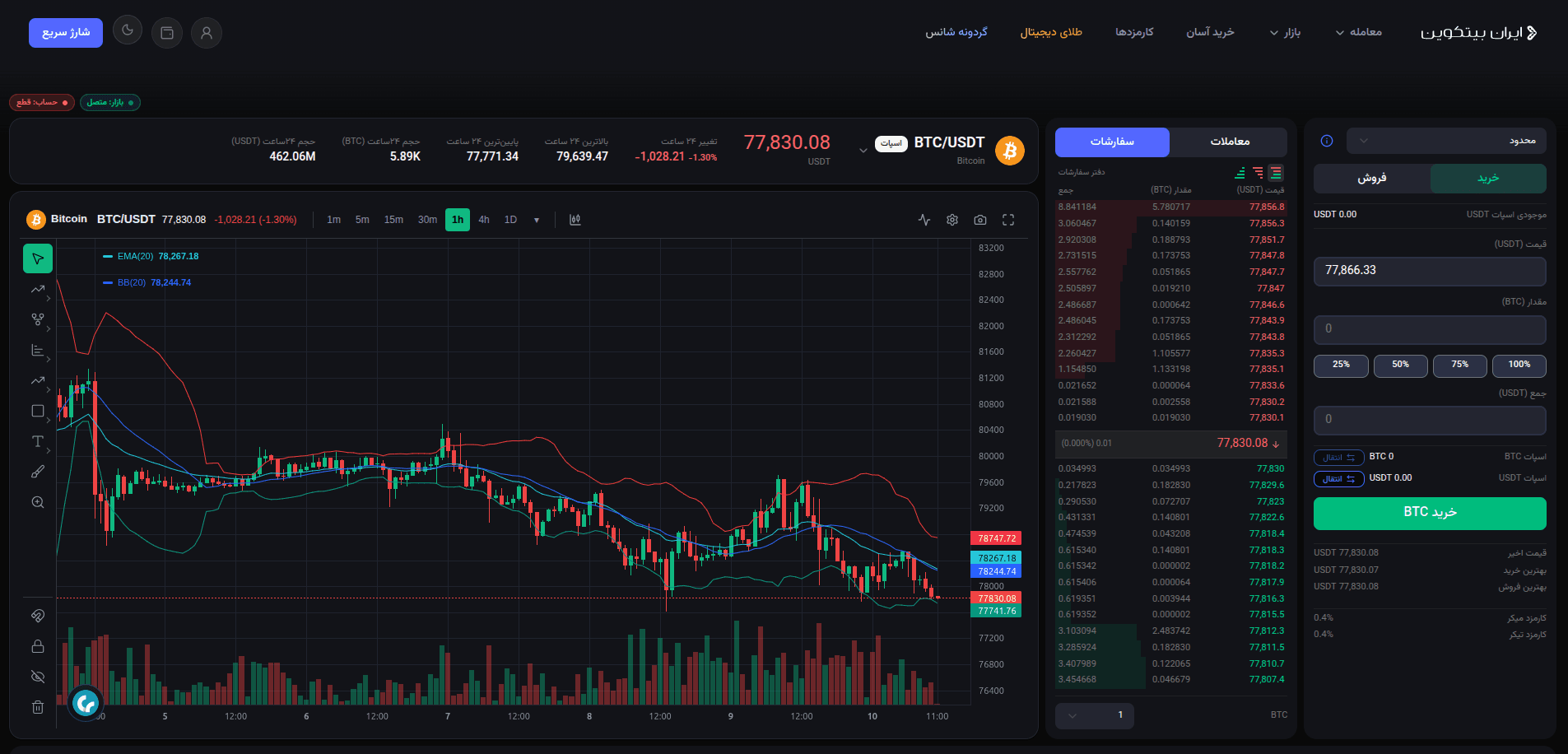Expand more timeframes dropdown arrow
Image resolution: width=1568 pixels, height=754 pixels.
click(x=537, y=220)
